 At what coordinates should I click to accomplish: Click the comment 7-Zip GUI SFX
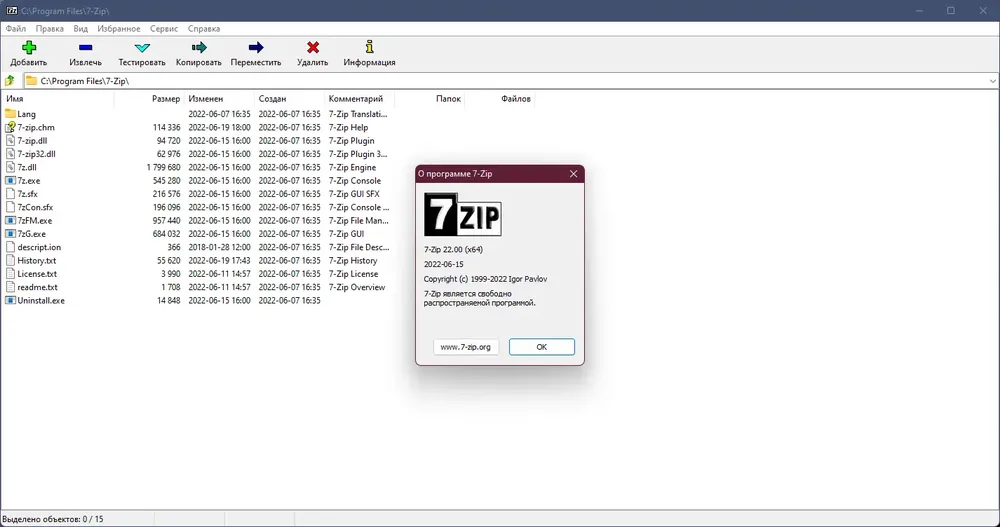pos(354,194)
